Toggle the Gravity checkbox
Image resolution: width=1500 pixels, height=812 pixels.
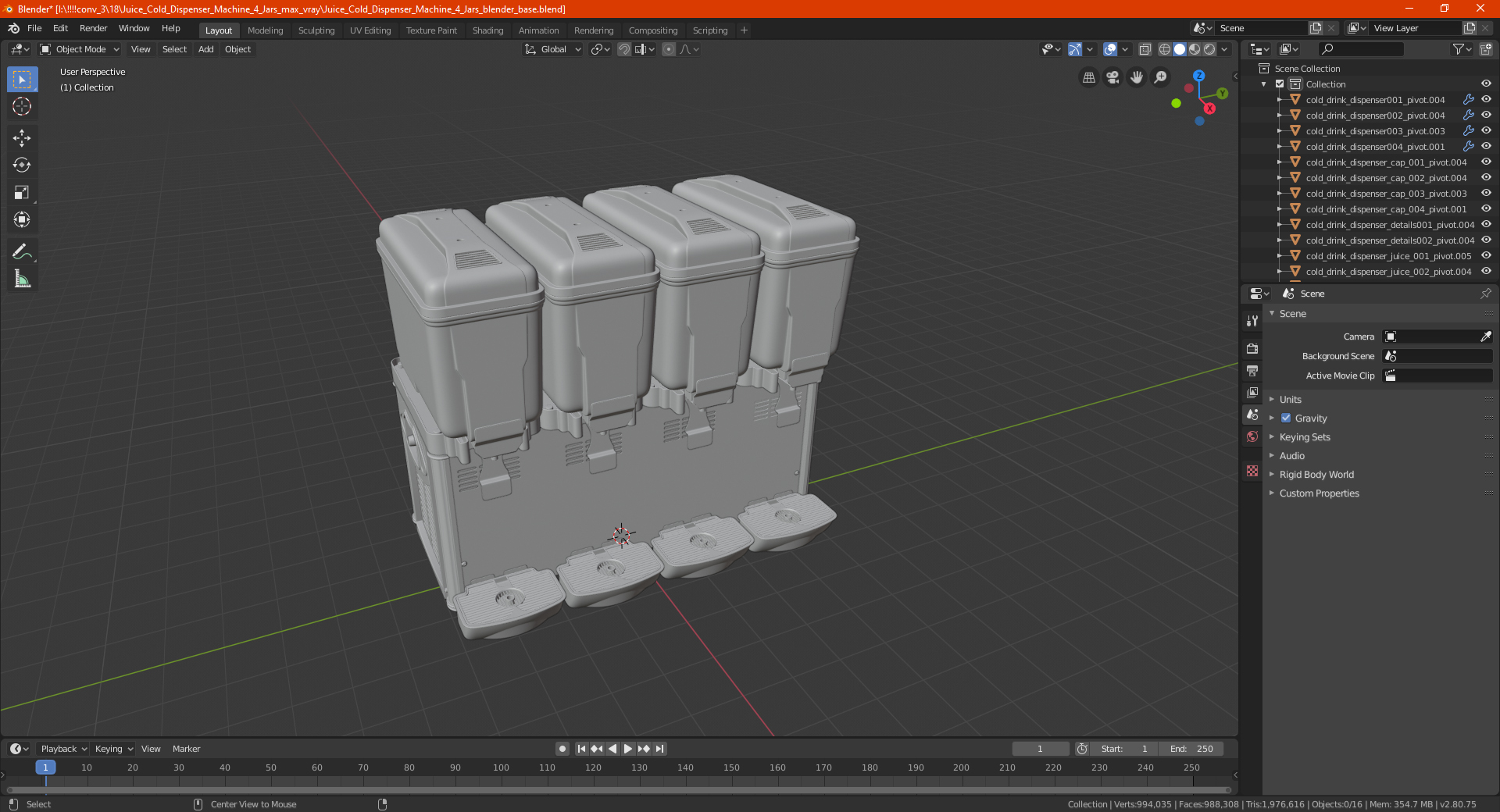click(1286, 418)
